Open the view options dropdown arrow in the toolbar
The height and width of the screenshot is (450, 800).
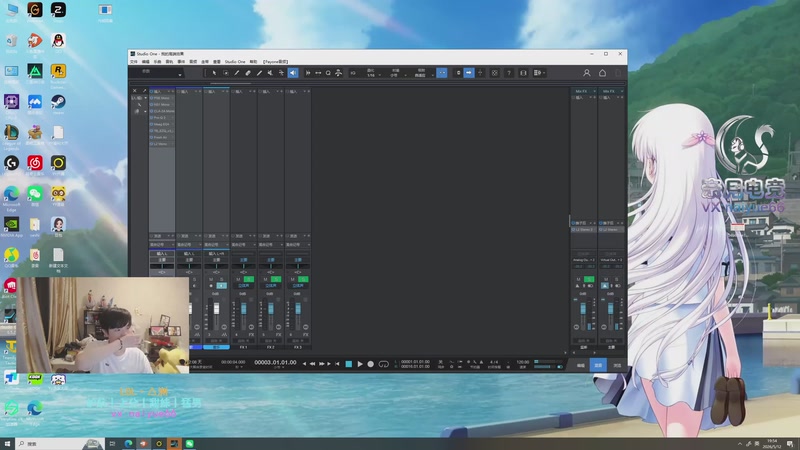[x=544, y=73]
